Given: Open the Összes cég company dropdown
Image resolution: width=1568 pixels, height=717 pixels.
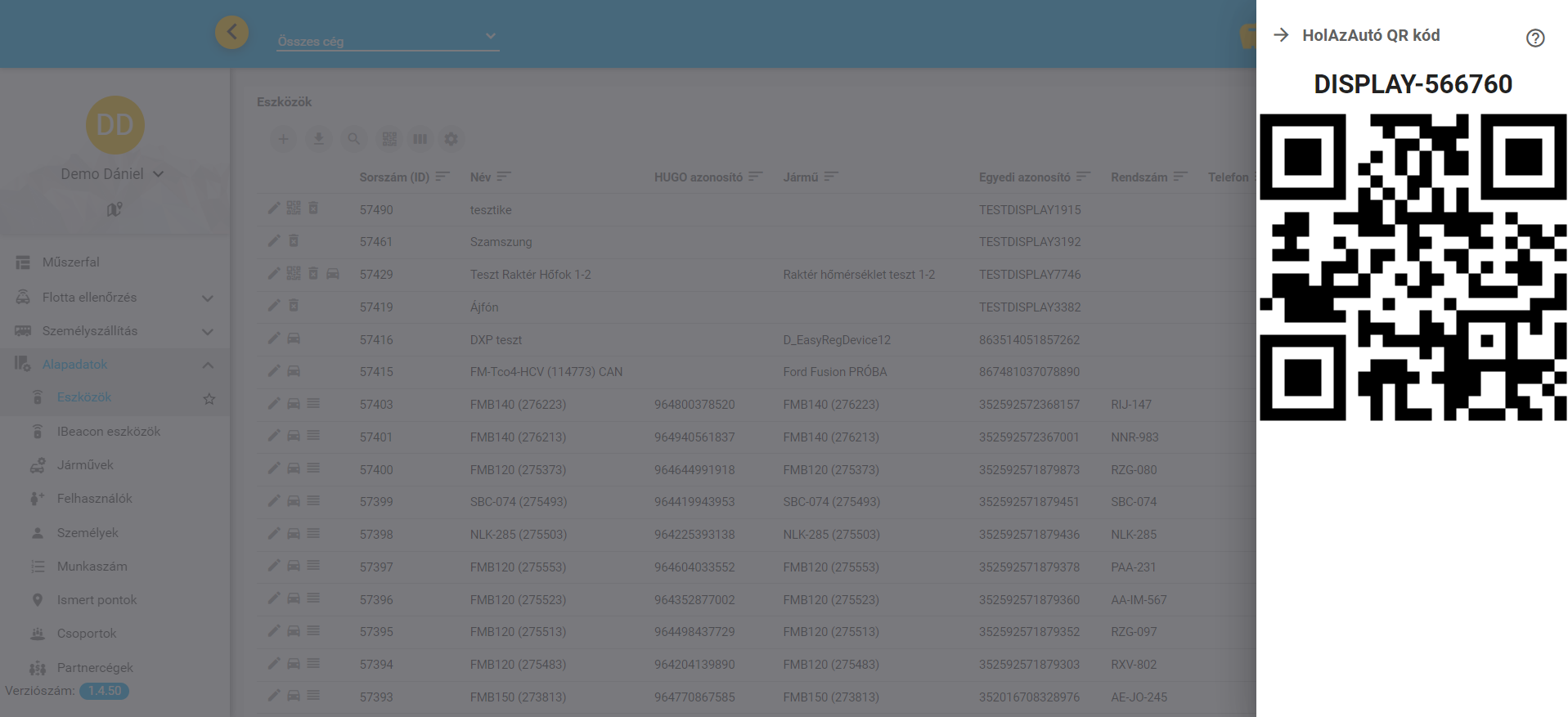Looking at the screenshot, I should (387, 38).
